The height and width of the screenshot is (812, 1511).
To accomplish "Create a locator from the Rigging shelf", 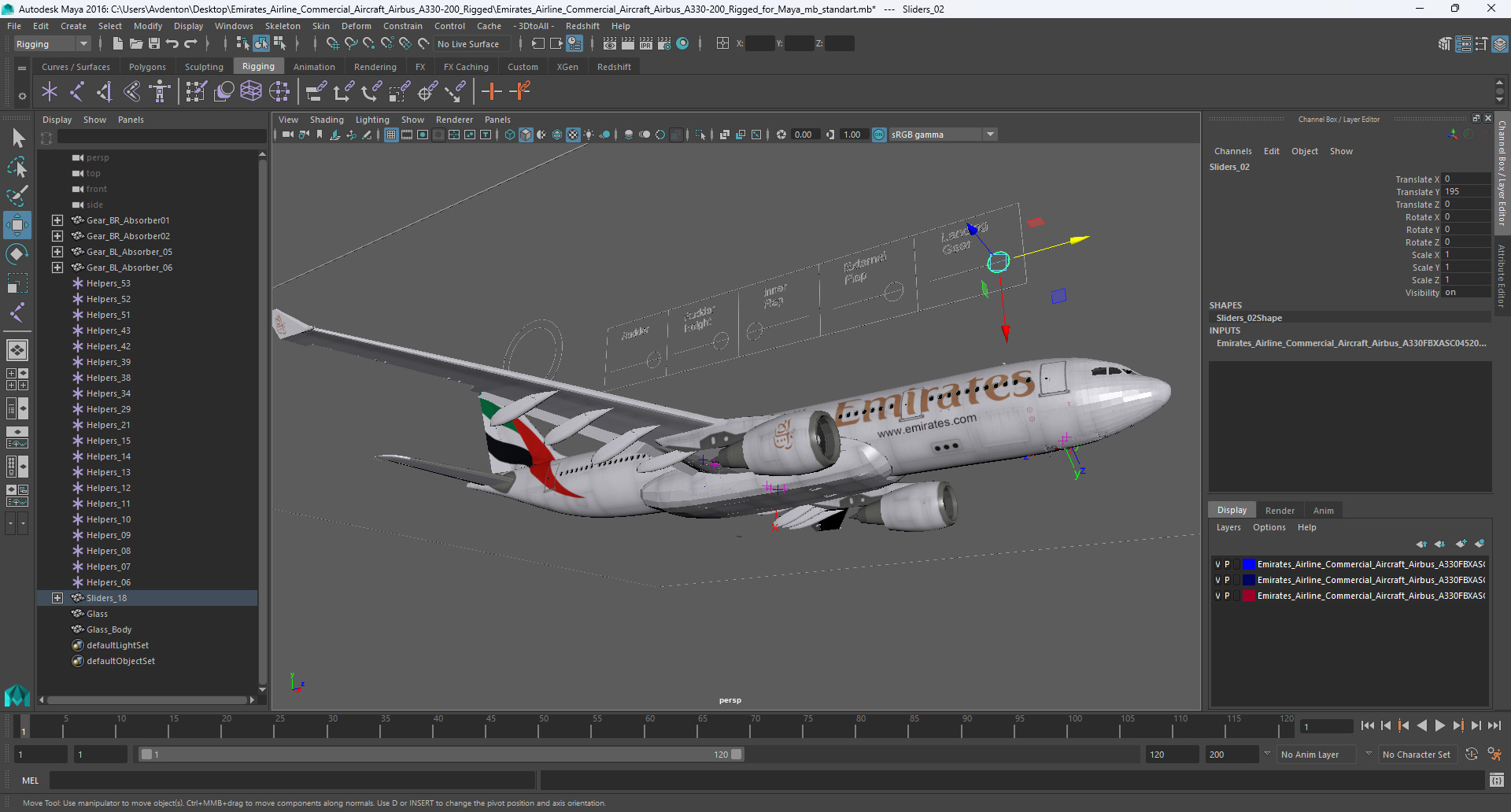I will pos(50,92).
